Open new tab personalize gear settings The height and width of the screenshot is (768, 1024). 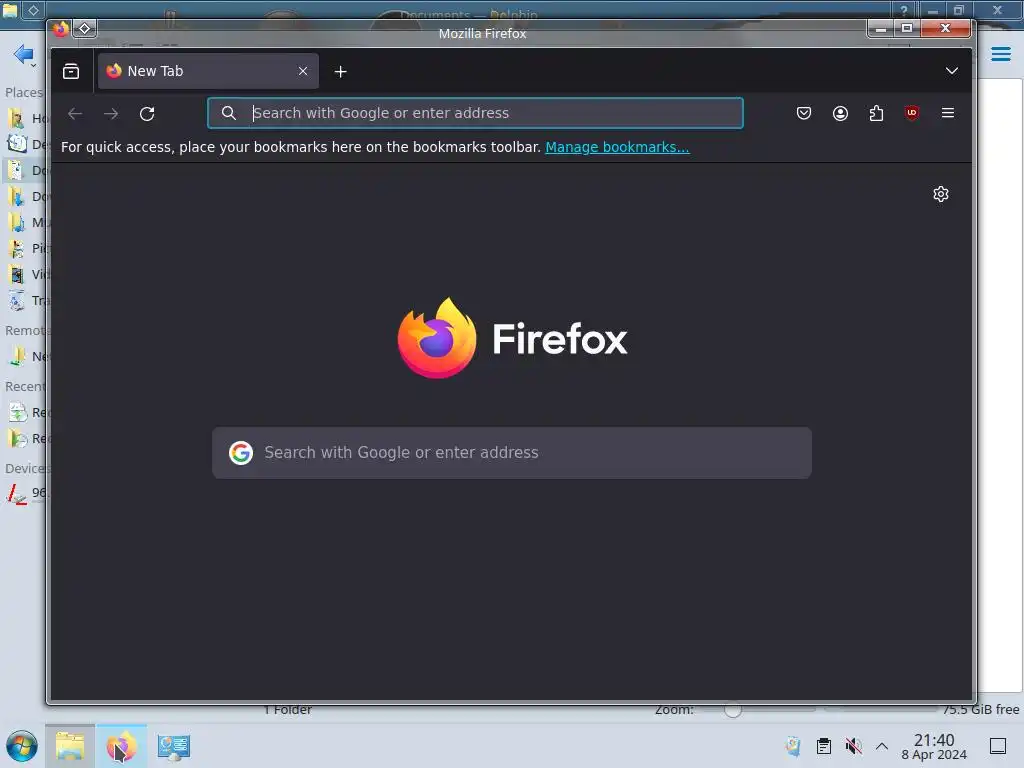(940, 194)
